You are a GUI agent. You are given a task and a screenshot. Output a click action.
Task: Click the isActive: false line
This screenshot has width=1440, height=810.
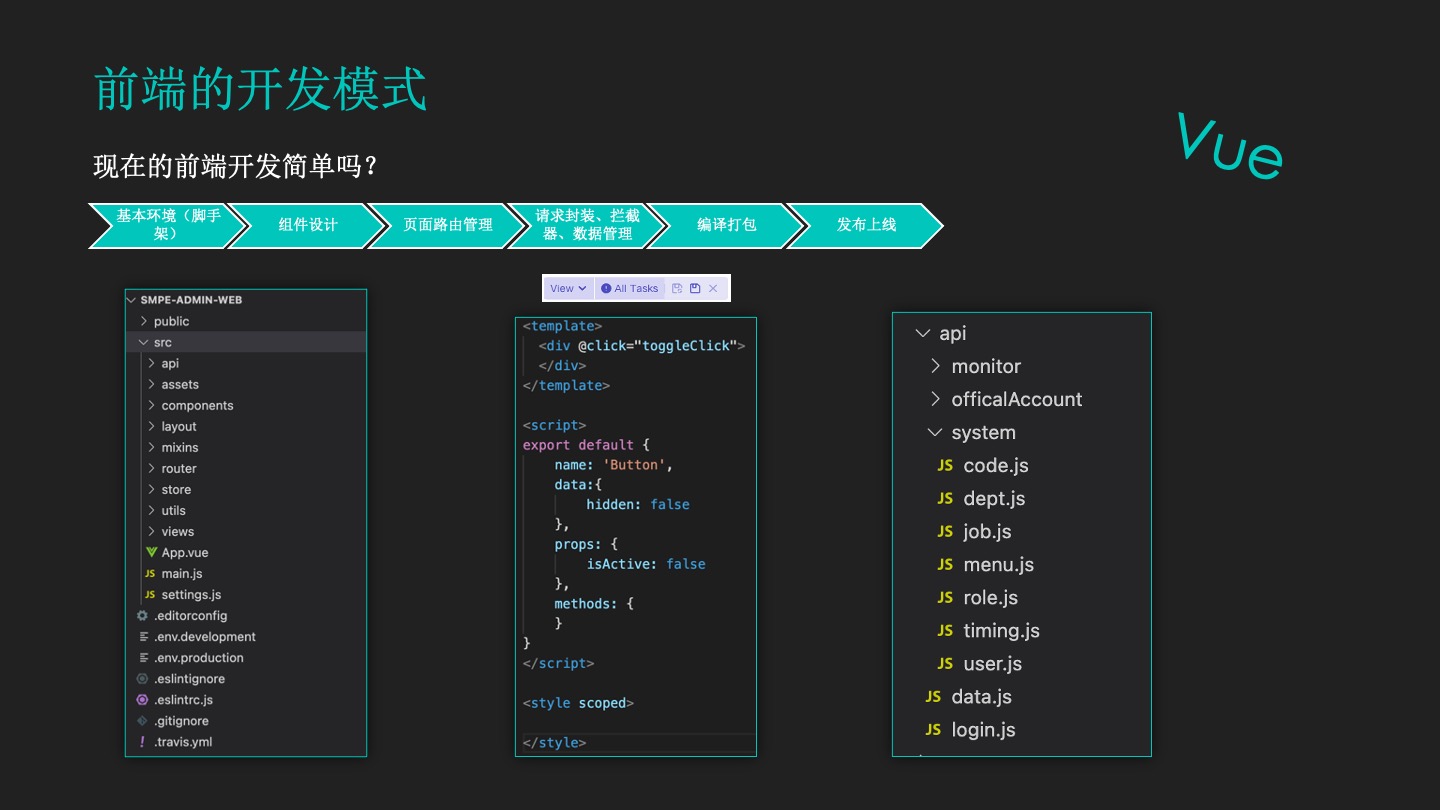tap(646, 564)
